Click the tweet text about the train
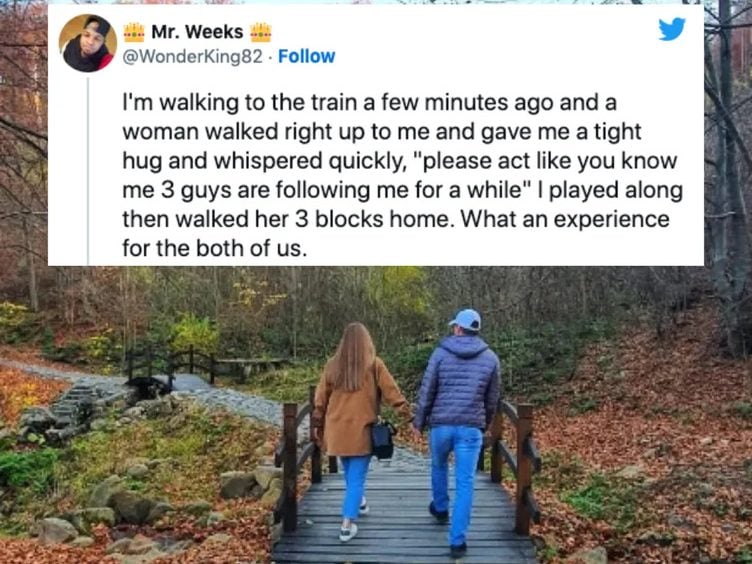This screenshot has height=564, width=752. click(x=402, y=176)
